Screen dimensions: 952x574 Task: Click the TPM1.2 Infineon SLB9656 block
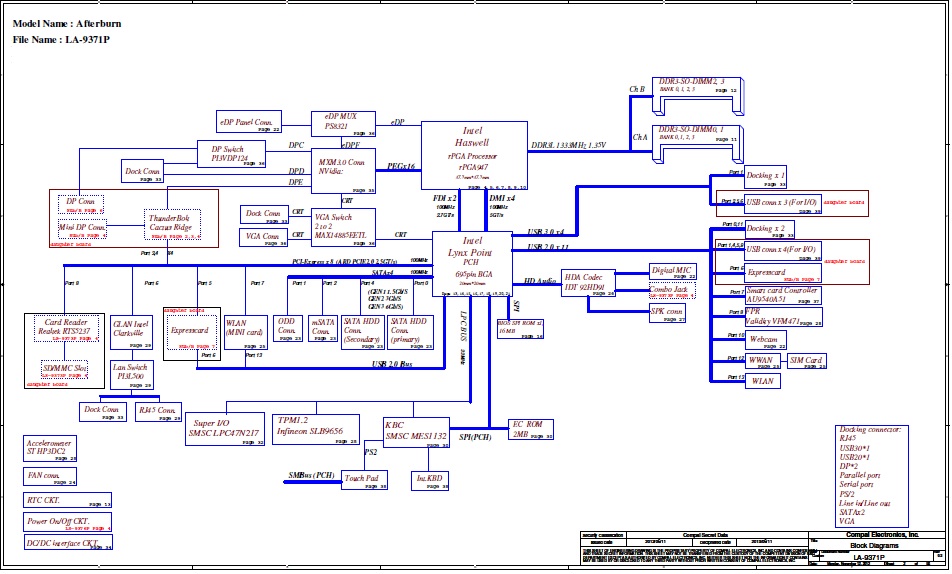pyautogui.click(x=316, y=429)
